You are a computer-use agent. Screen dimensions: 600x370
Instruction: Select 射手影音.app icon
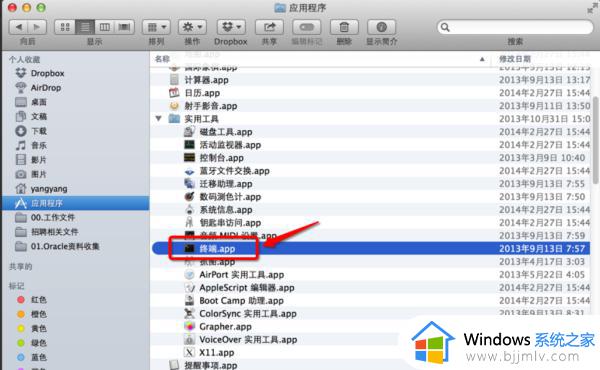174,106
